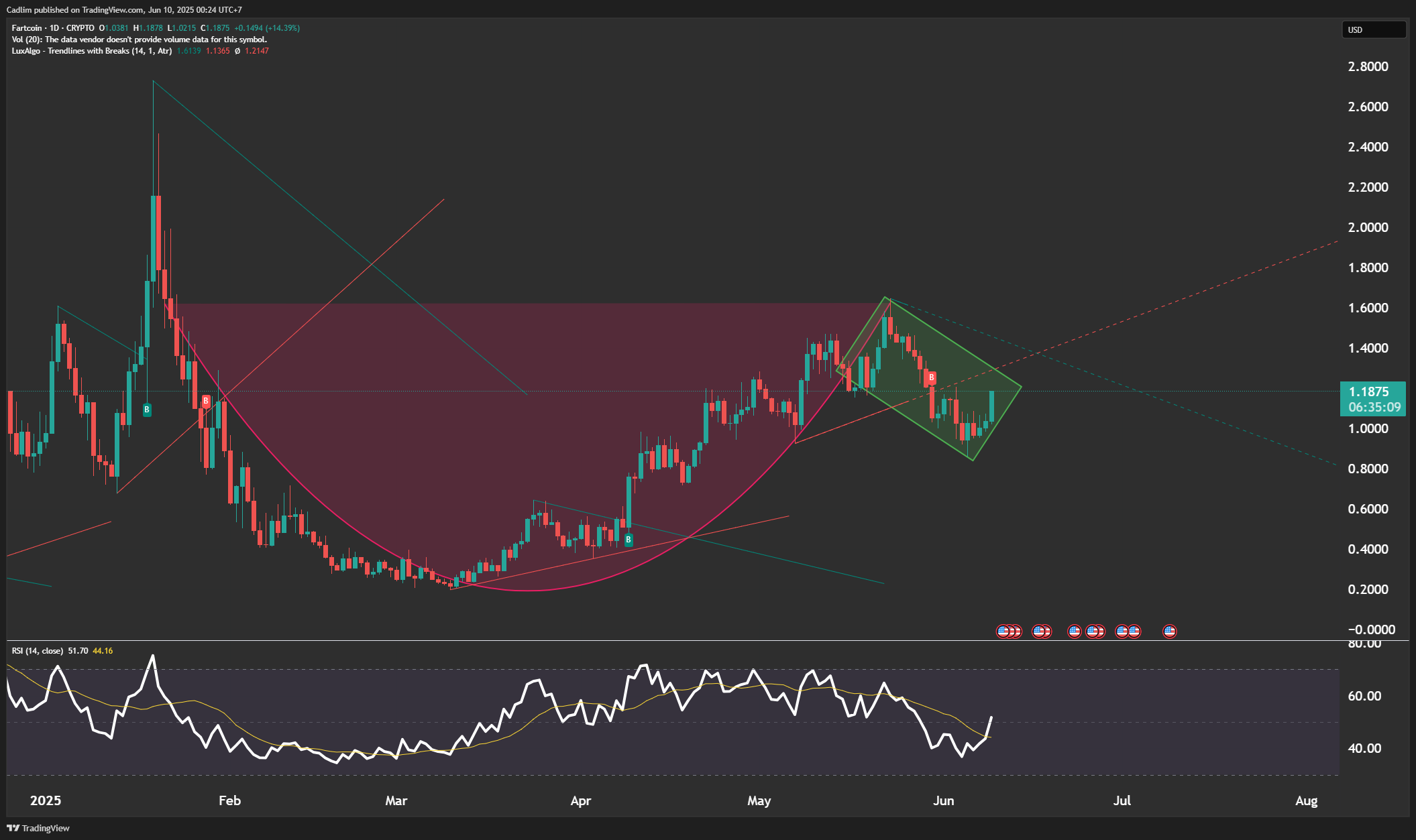1416x840 pixels.
Task: Click the red B breakdown marker before February
Action: click(206, 402)
